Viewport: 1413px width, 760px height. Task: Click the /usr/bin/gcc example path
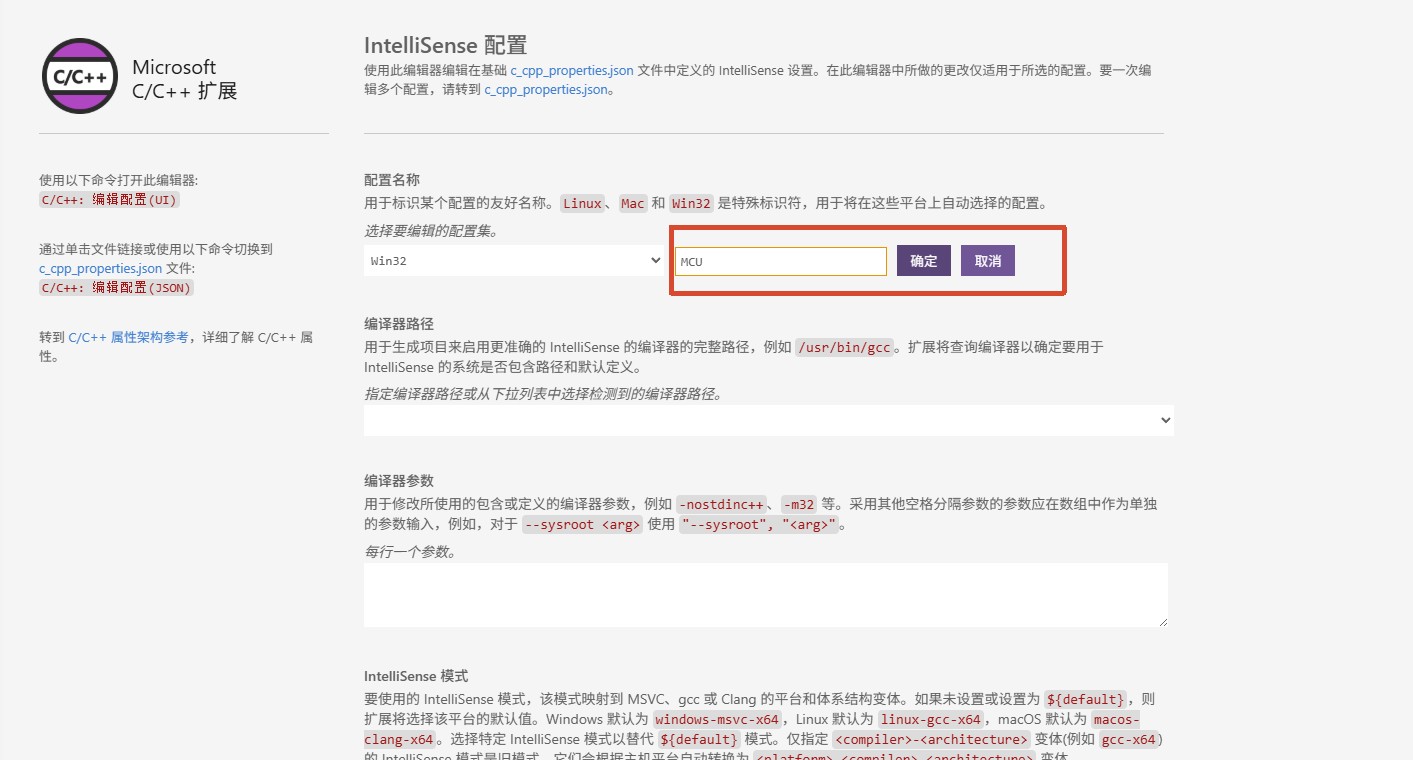(x=844, y=347)
